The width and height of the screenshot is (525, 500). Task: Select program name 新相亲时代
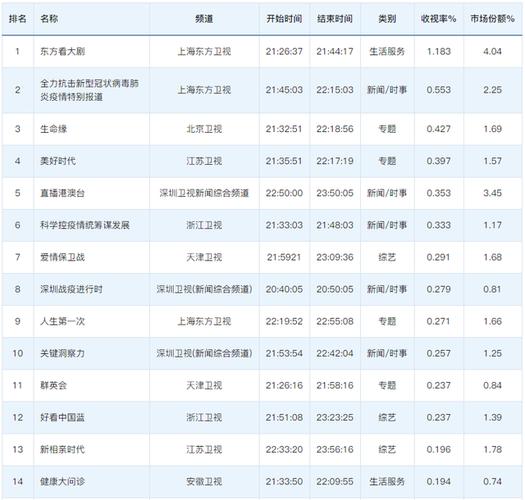(x=63, y=449)
